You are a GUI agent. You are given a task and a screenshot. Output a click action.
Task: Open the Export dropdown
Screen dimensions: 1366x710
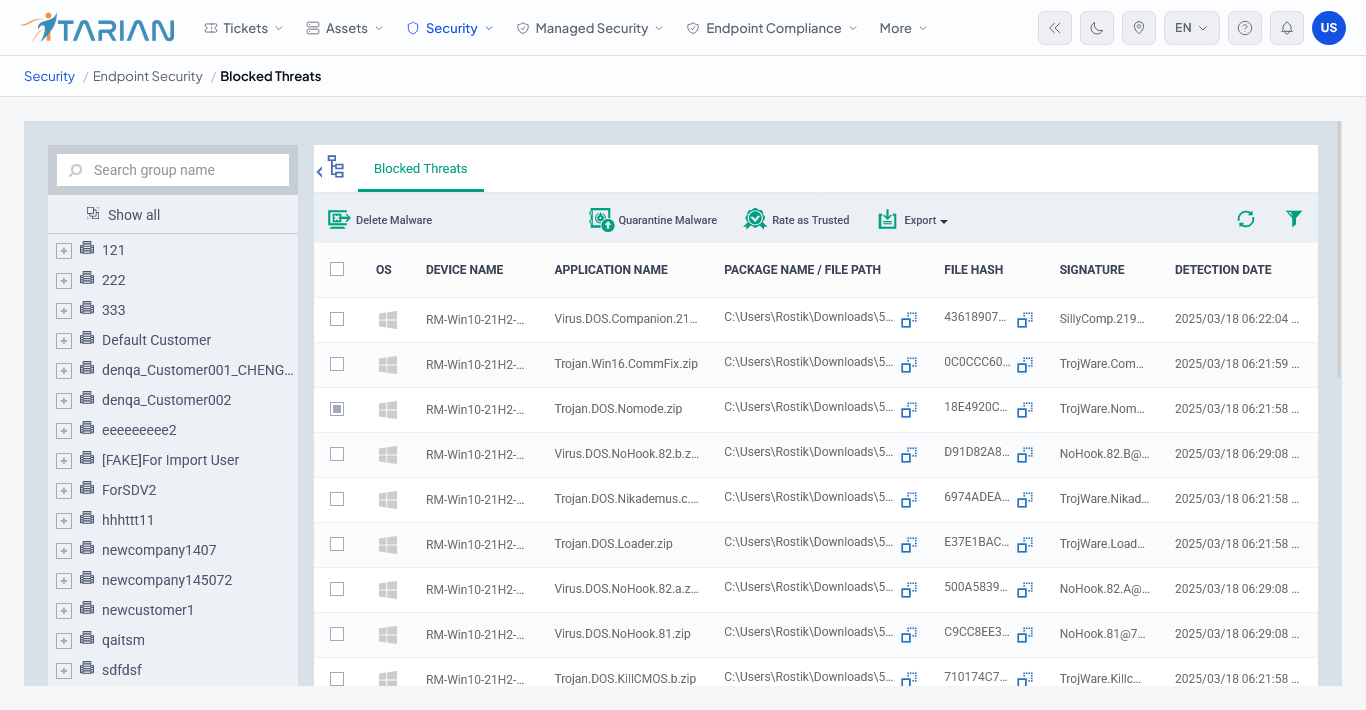[913, 220]
